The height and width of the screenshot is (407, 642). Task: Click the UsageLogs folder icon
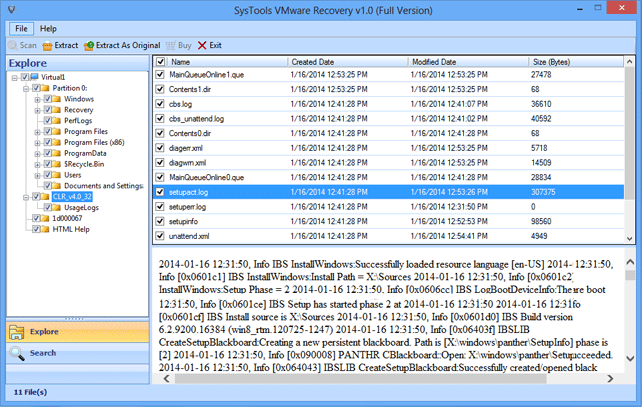[x=57, y=207]
